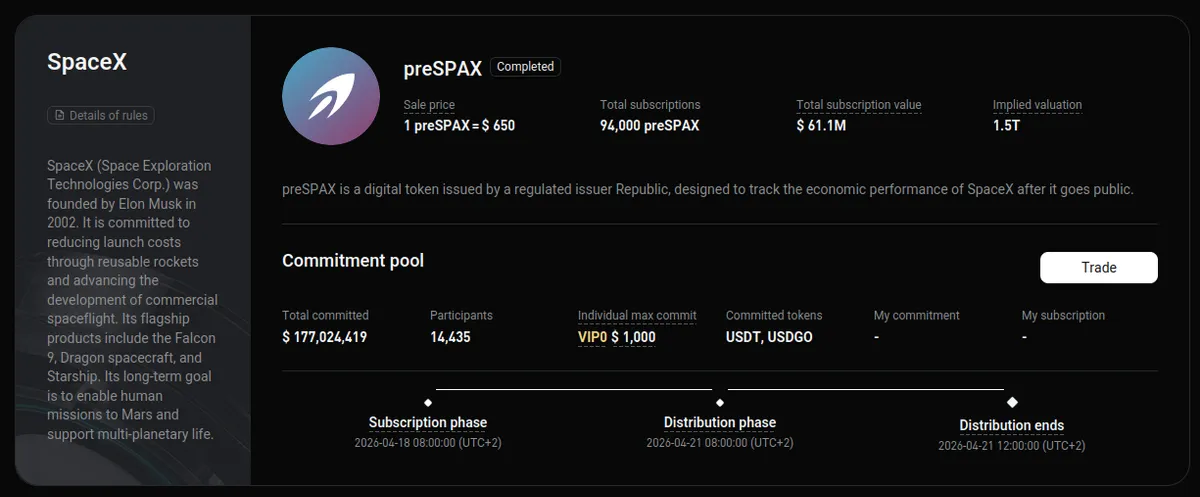Click the Subscription phase diamond marker
Viewport: 1200px width, 497px height.
click(428, 402)
